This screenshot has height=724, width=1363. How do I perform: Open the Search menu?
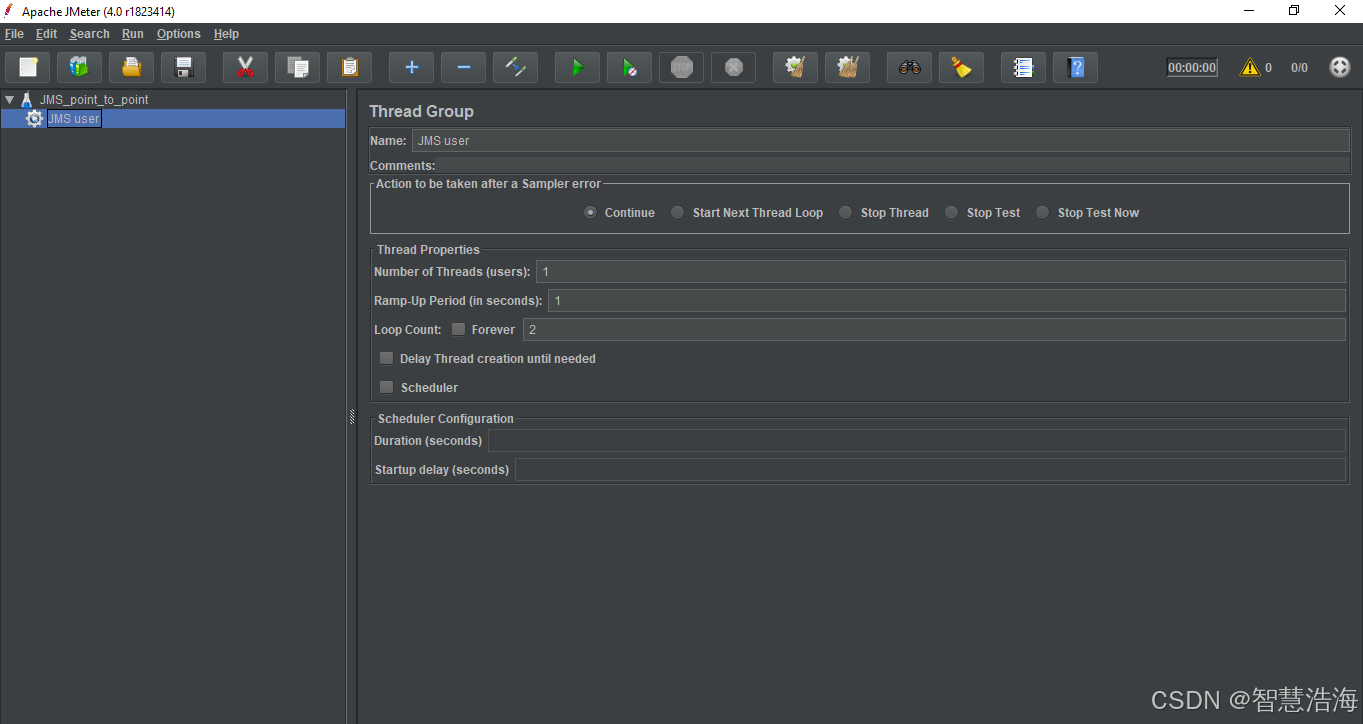pyautogui.click(x=89, y=34)
